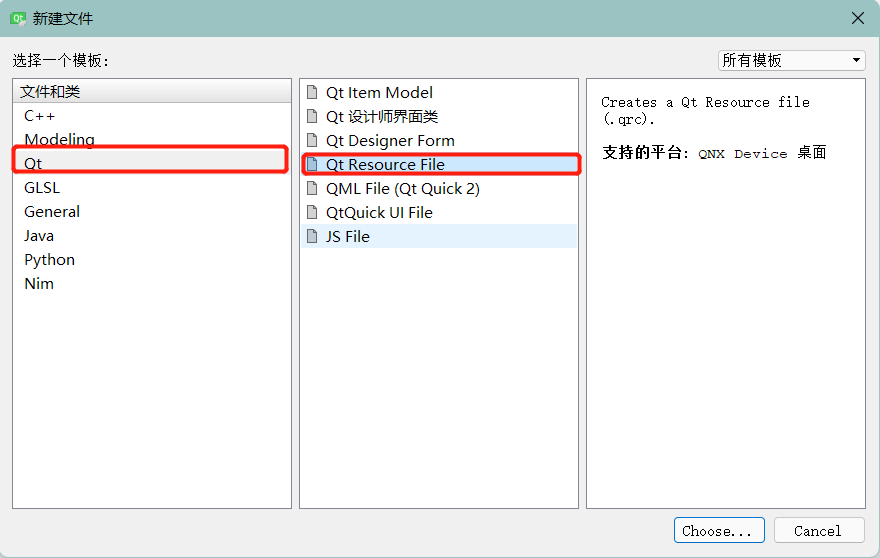880x558 pixels.
Task: Select the Qt Designer Form template
Action: (439, 140)
